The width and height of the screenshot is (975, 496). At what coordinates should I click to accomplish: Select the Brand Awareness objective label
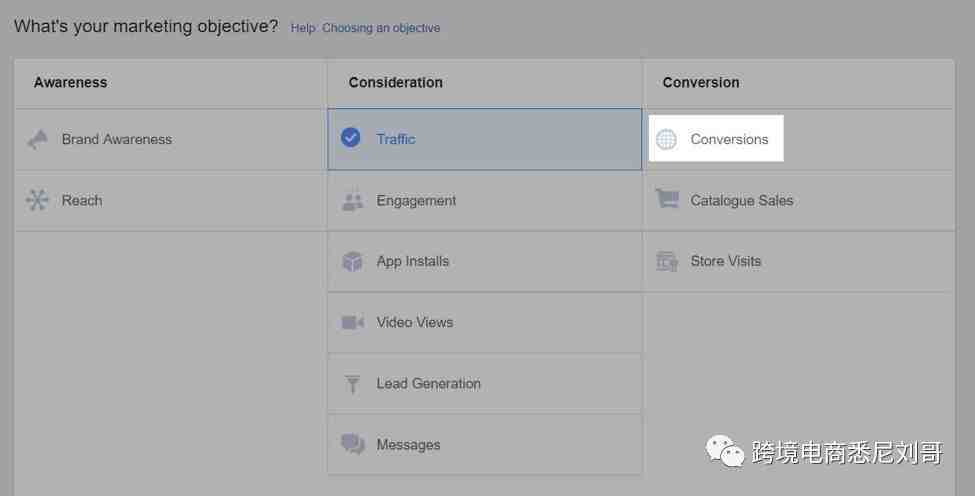click(117, 139)
